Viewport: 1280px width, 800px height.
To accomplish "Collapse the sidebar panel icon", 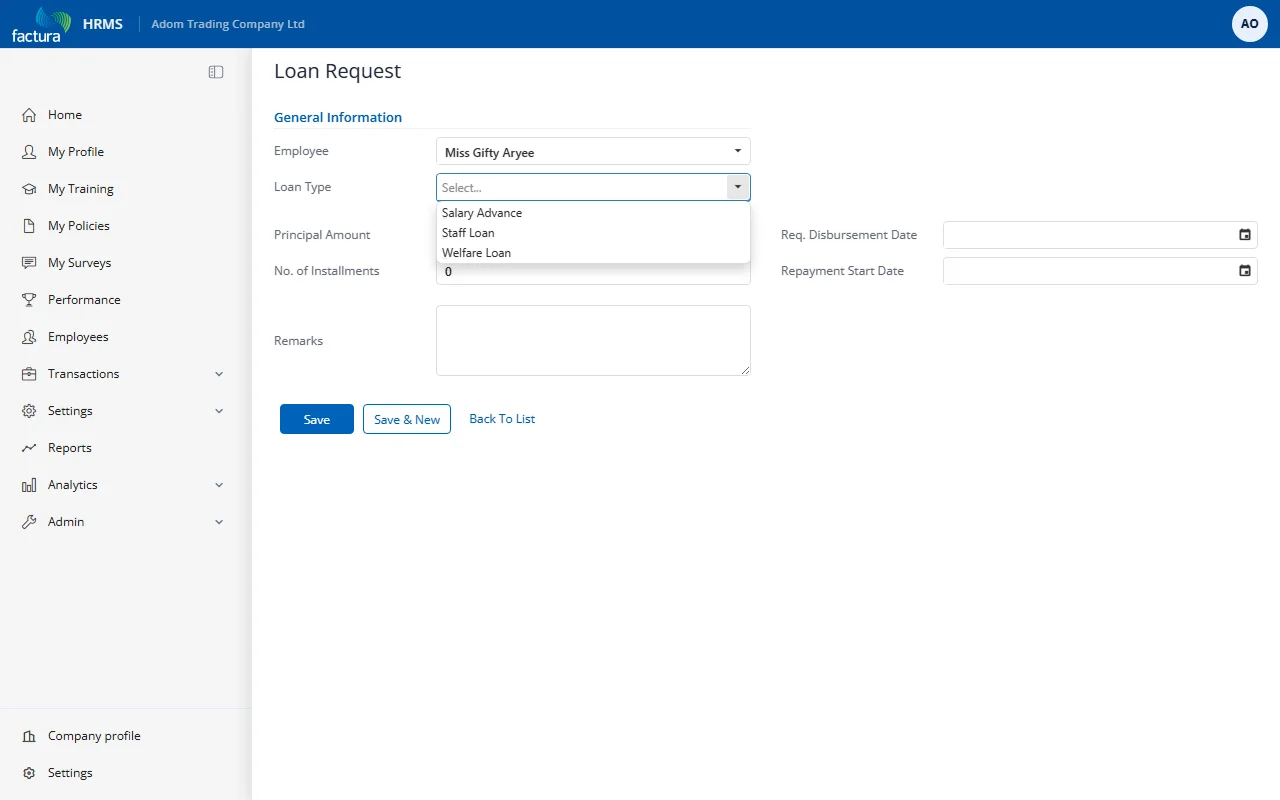I will coord(216,72).
